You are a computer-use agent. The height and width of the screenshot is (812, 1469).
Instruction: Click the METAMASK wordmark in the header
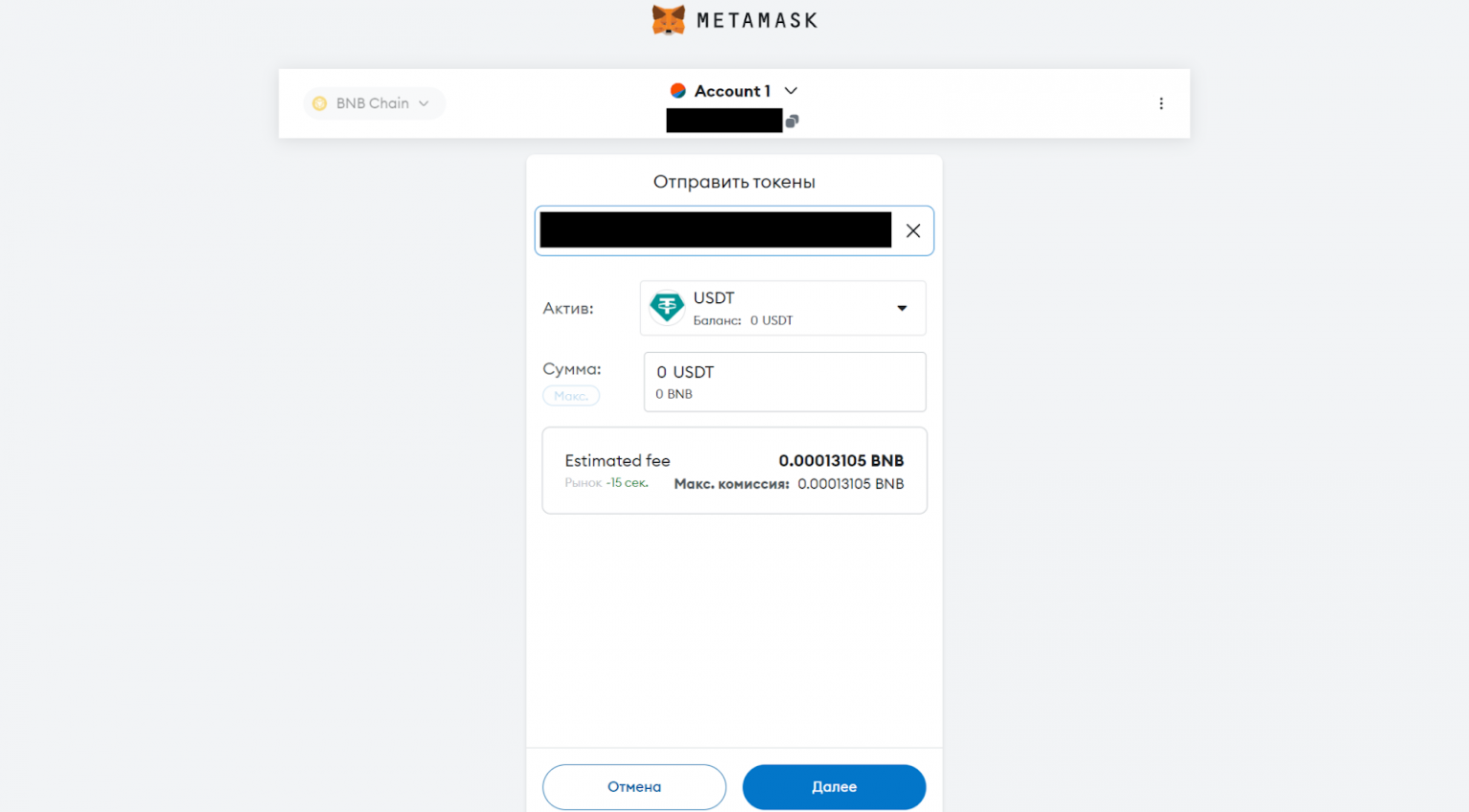tap(756, 19)
